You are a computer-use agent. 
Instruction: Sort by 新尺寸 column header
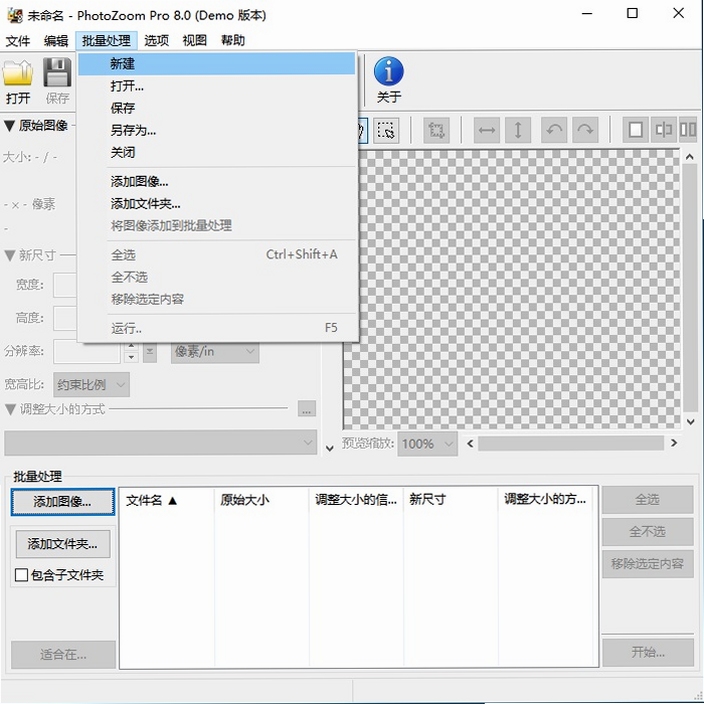point(451,500)
